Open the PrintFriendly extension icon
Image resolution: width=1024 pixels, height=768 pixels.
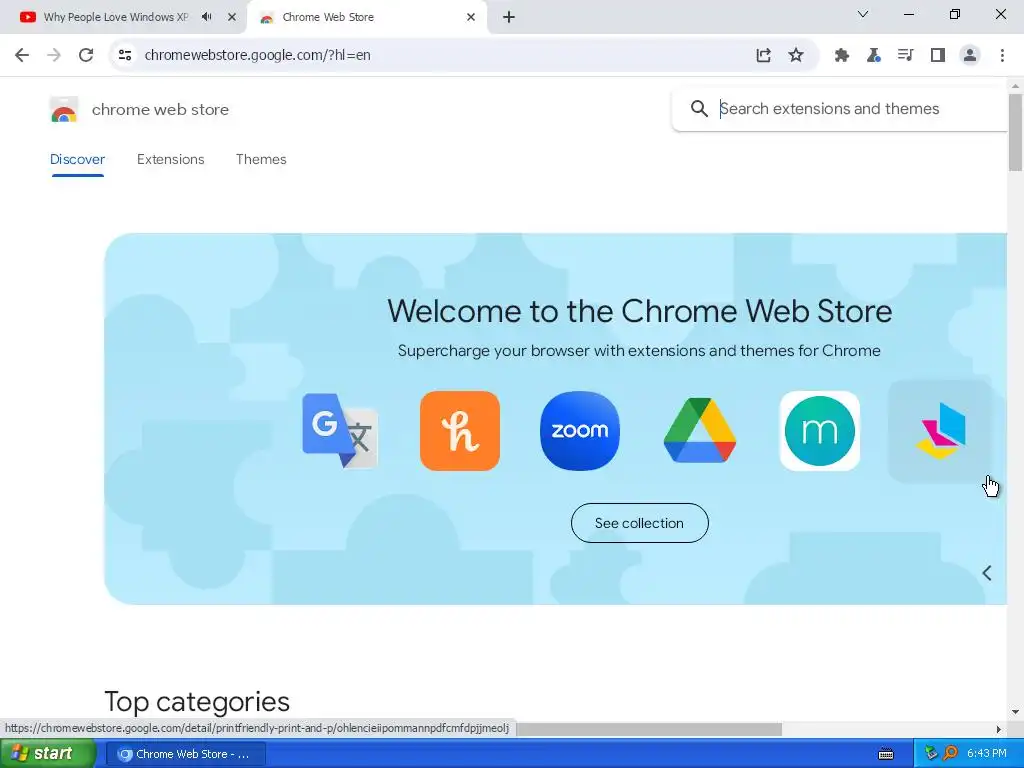[x=940, y=431]
